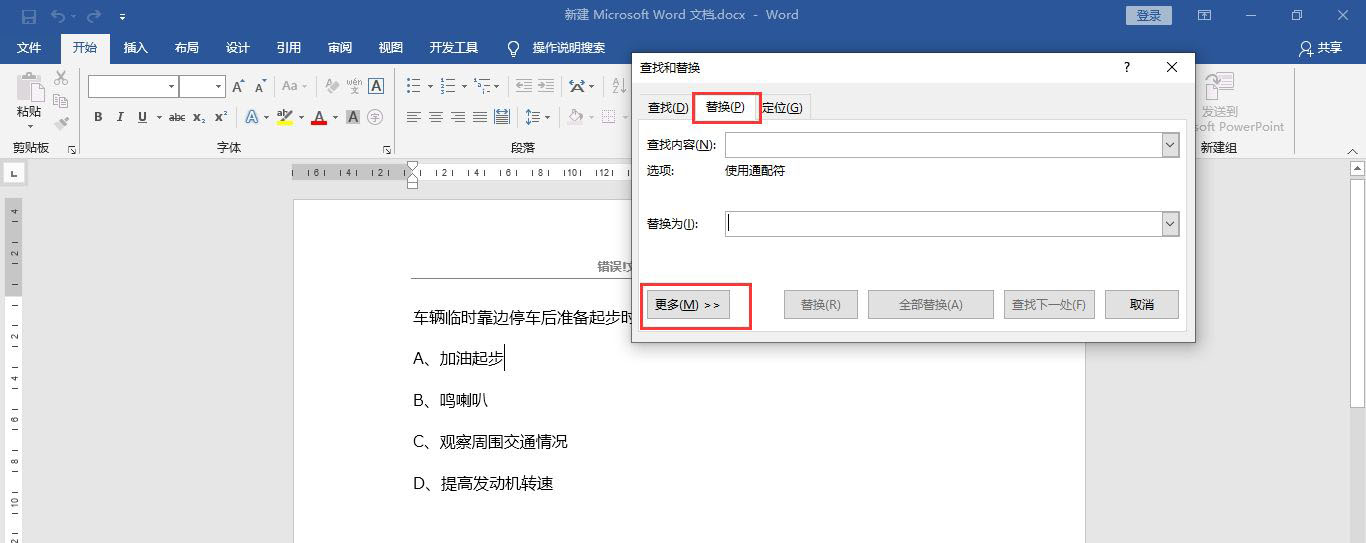Click the Format Painter brush icon
This screenshot has width=1366, height=543.
tap(61, 124)
